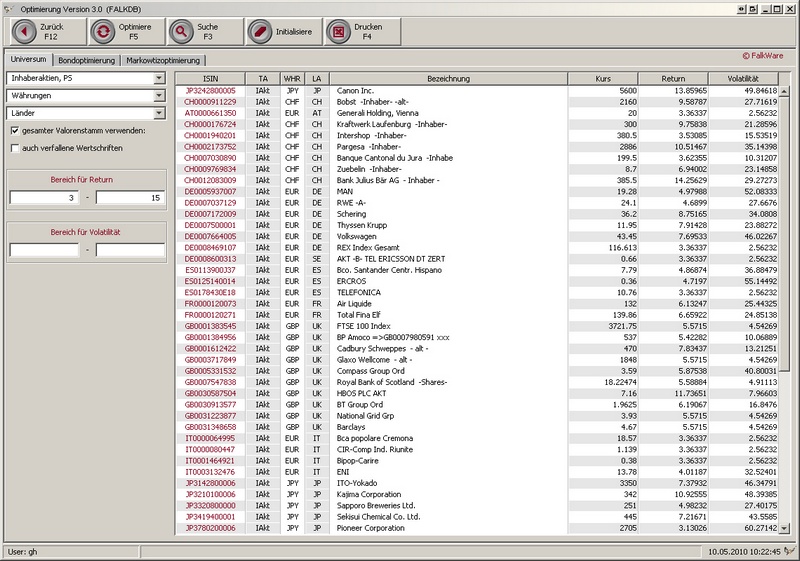Select the RWE -A- row

coord(477,203)
